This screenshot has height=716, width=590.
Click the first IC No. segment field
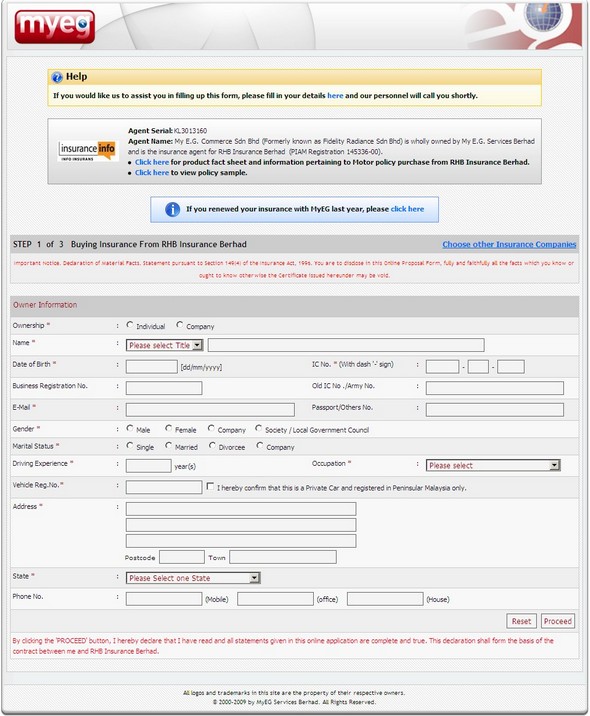(x=442, y=367)
